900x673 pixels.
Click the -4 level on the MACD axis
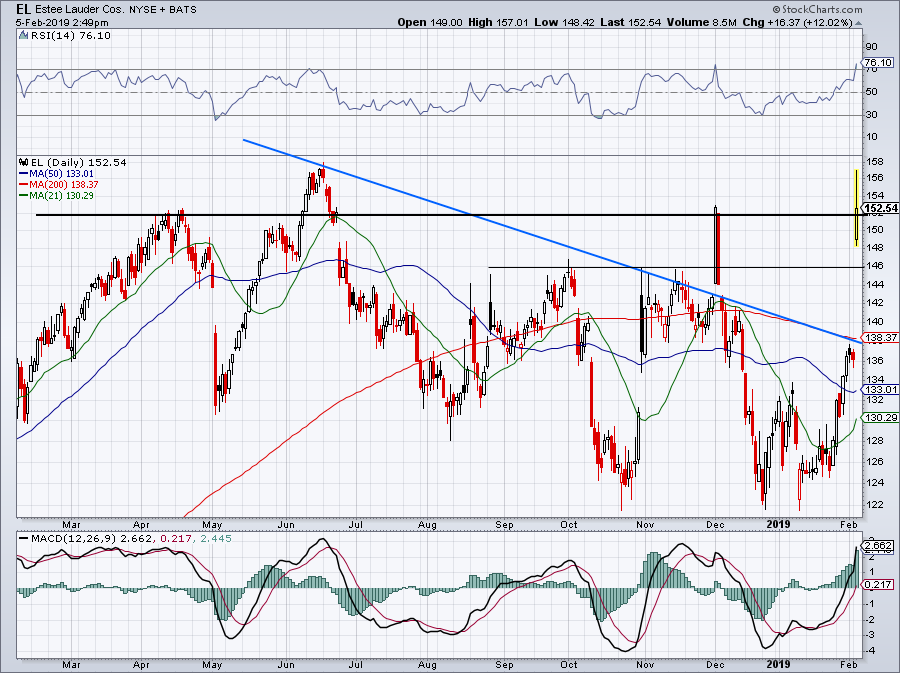869,651
